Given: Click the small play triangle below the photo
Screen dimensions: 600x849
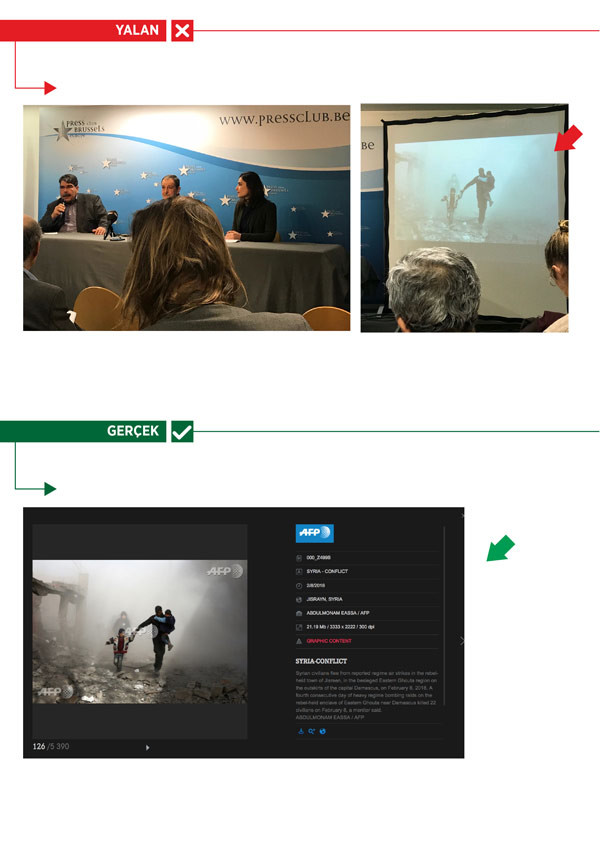Looking at the screenshot, I should click(148, 747).
